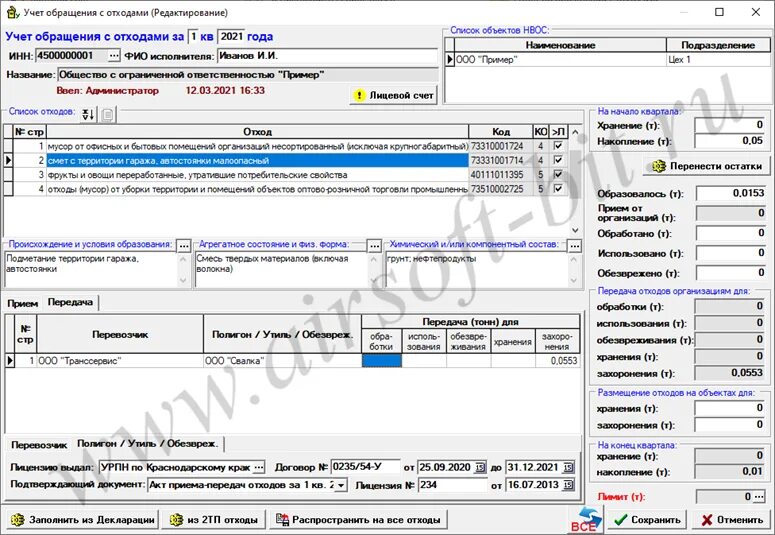Click the waste list scrollbar up arrow
The height and width of the screenshot is (535, 775).
[x=575, y=132]
